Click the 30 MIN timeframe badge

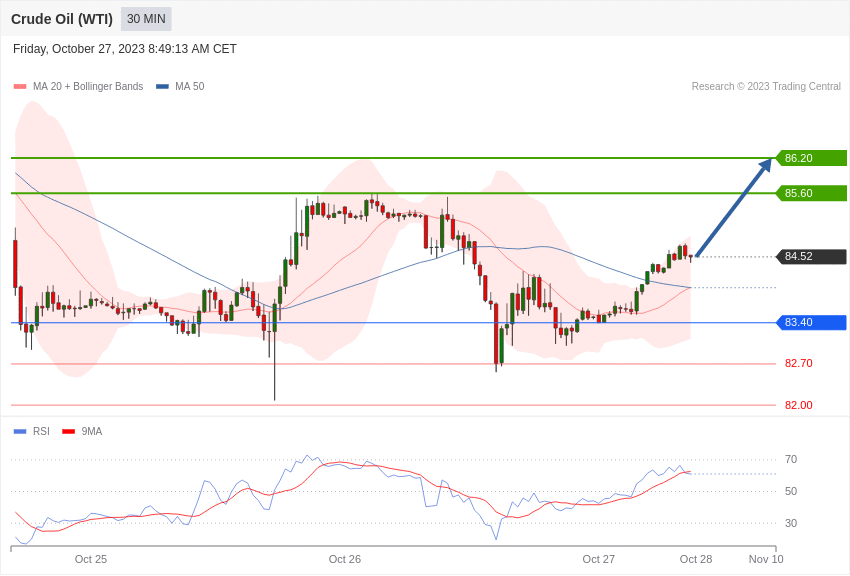pos(146,19)
